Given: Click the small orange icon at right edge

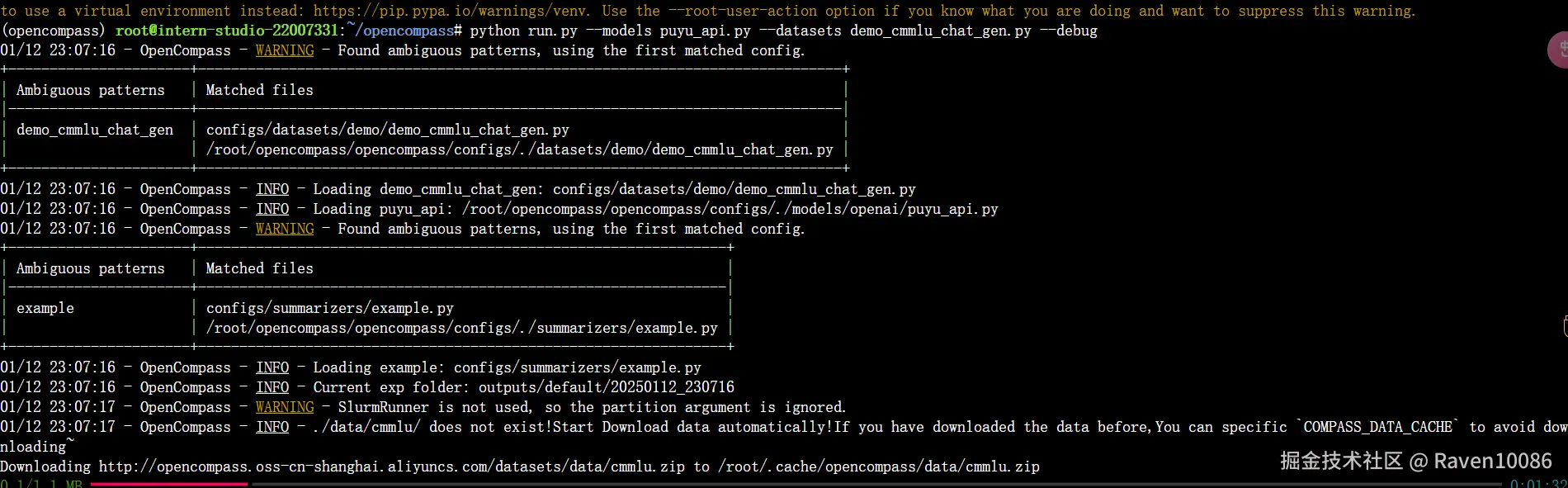Looking at the screenshot, I should [1566, 326].
